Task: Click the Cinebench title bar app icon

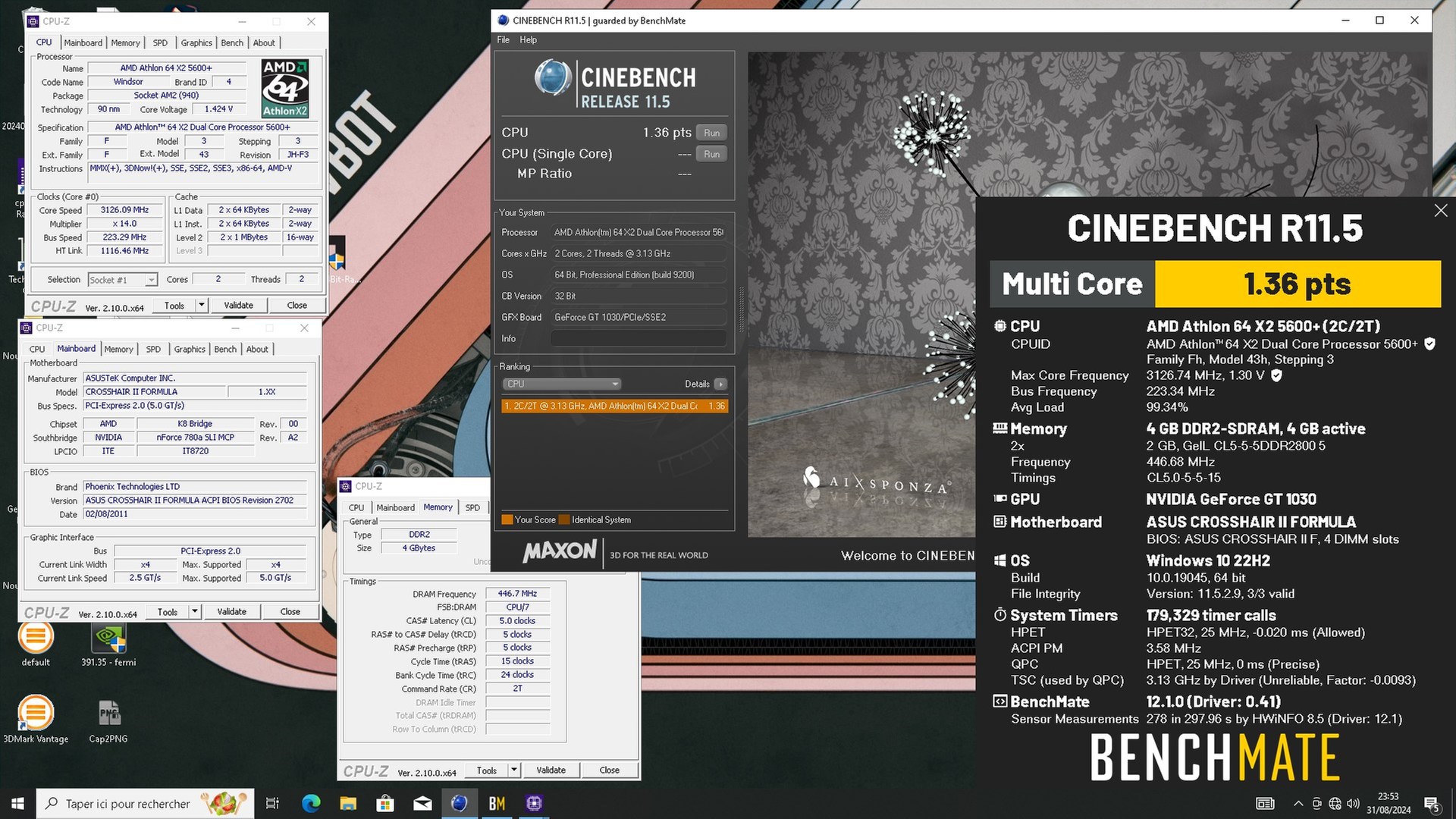Action: [503, 20]
